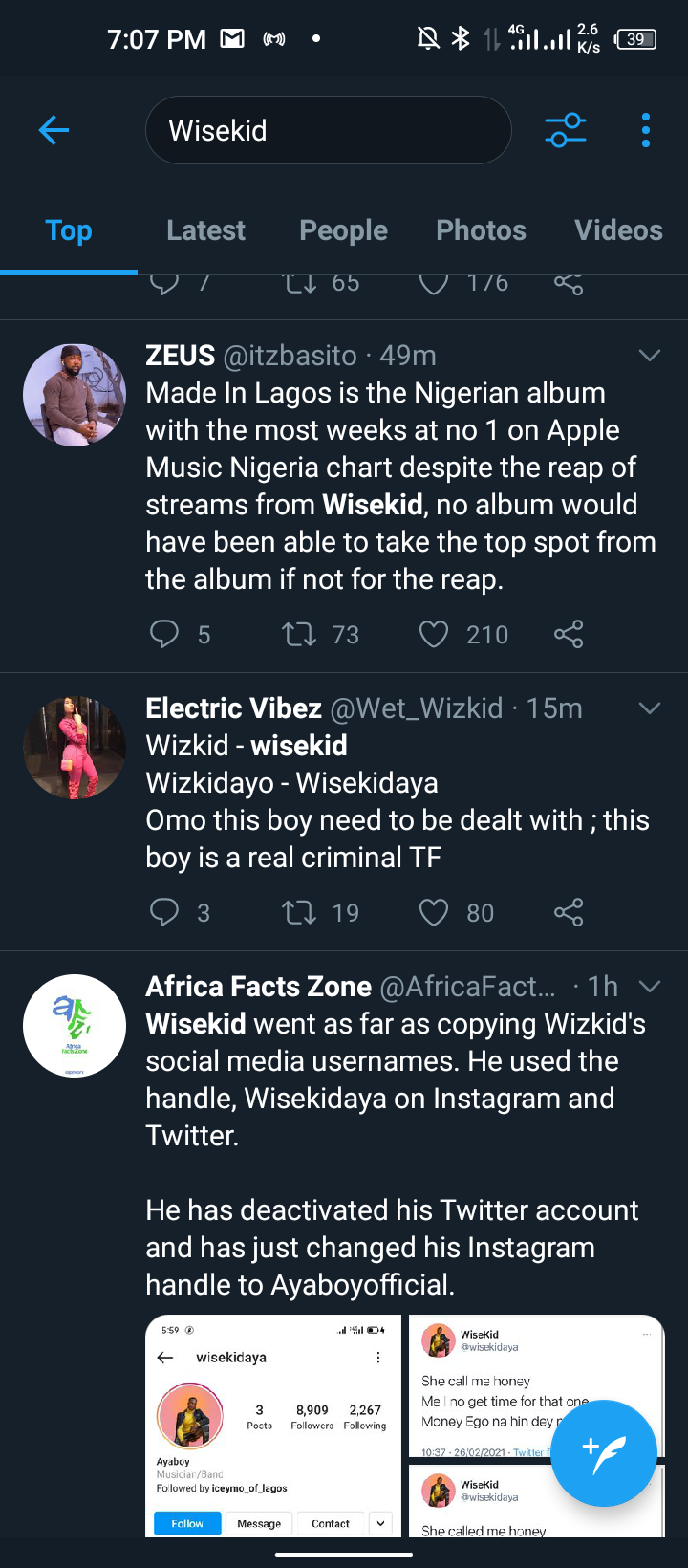Viewport: 688px width, 1568px height.
Task: Expand options chevron on Africa Facts Zone tweet
Action: [650, 987]
